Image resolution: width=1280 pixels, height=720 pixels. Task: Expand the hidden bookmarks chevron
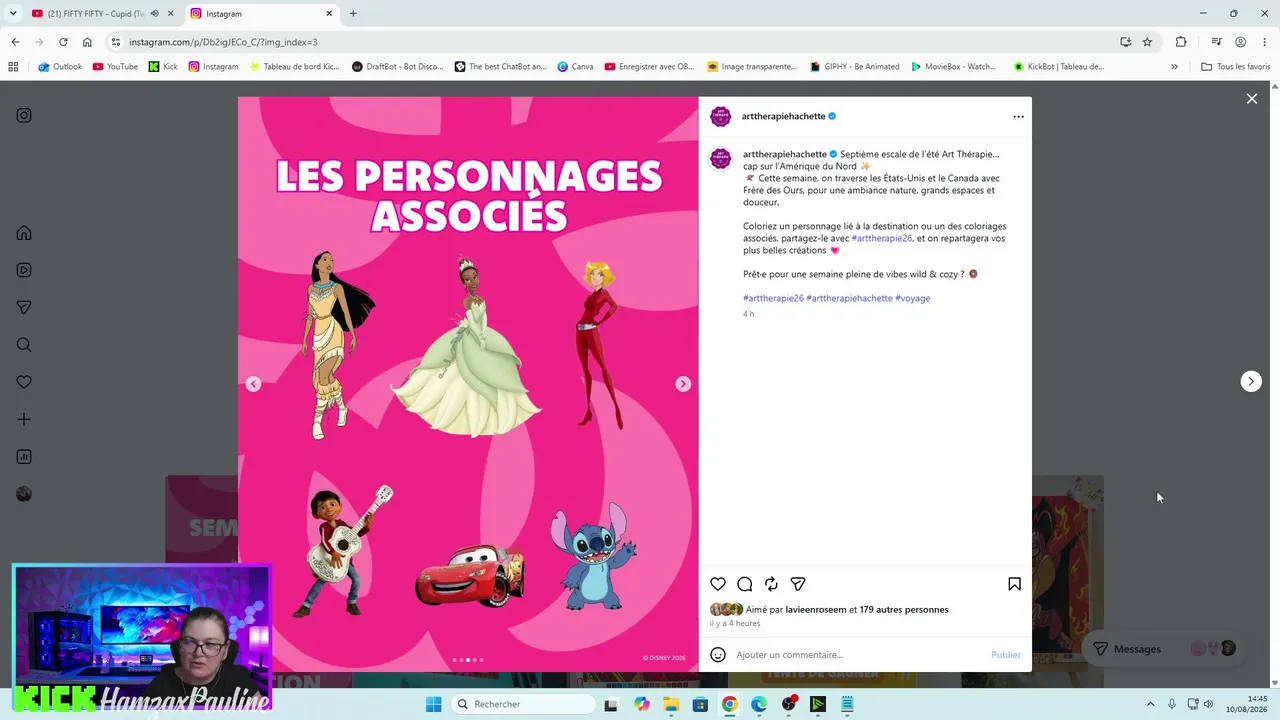(1174, 67)
